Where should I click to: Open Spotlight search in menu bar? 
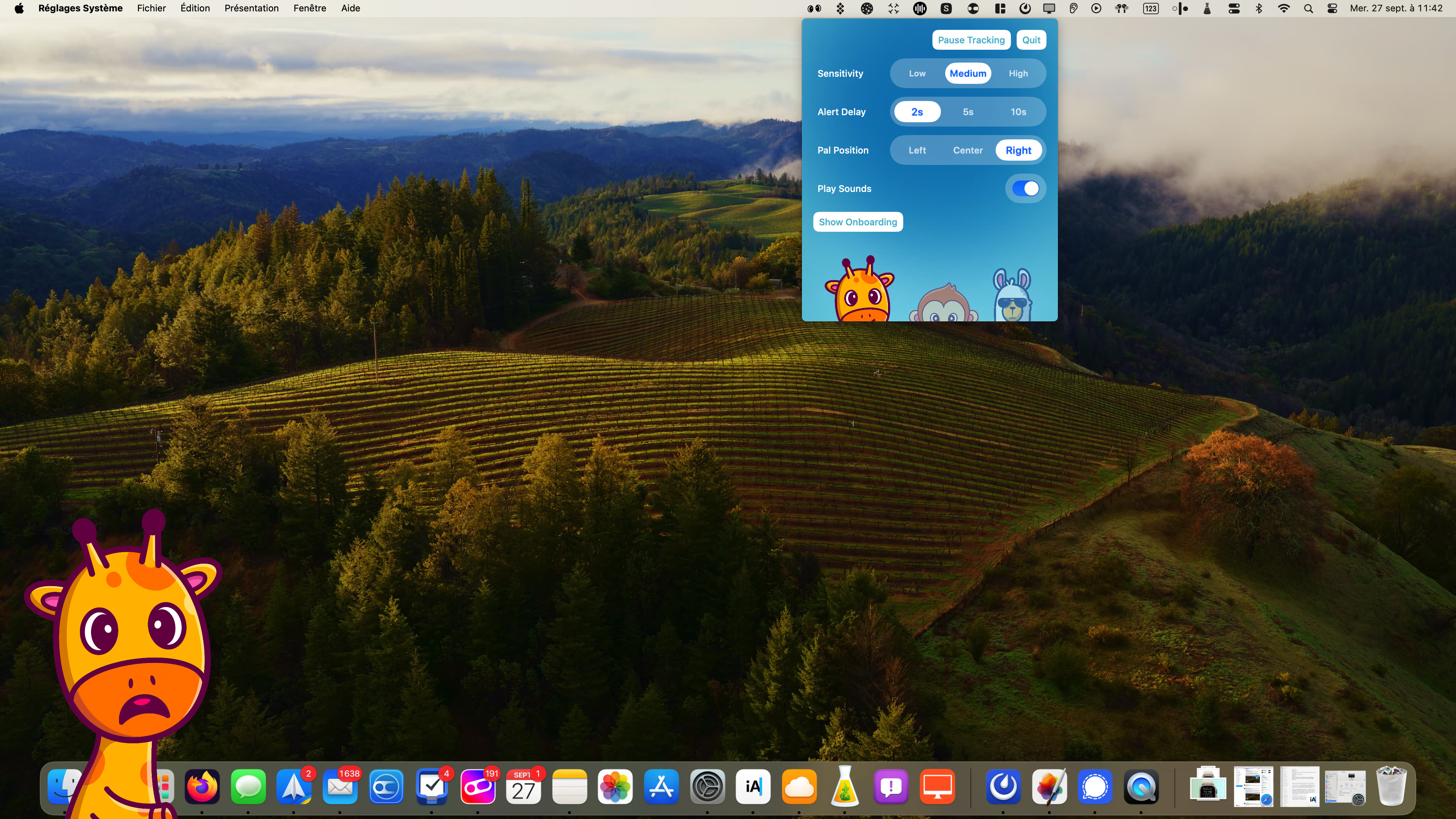coord(1308,9)
